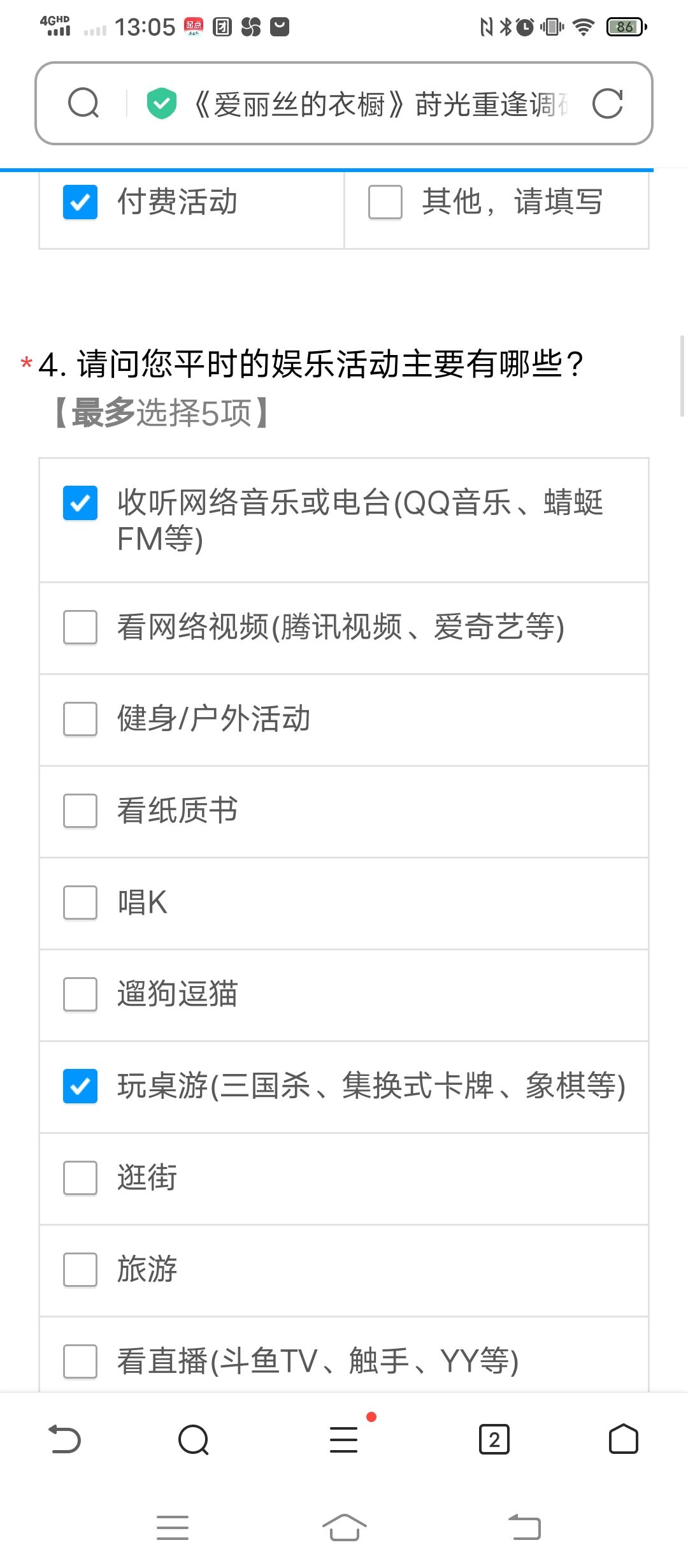Viewport: 688px width, 1568px height.
Task: Open tab switcher showing 2 tabs
Action: click(494, 1439)
